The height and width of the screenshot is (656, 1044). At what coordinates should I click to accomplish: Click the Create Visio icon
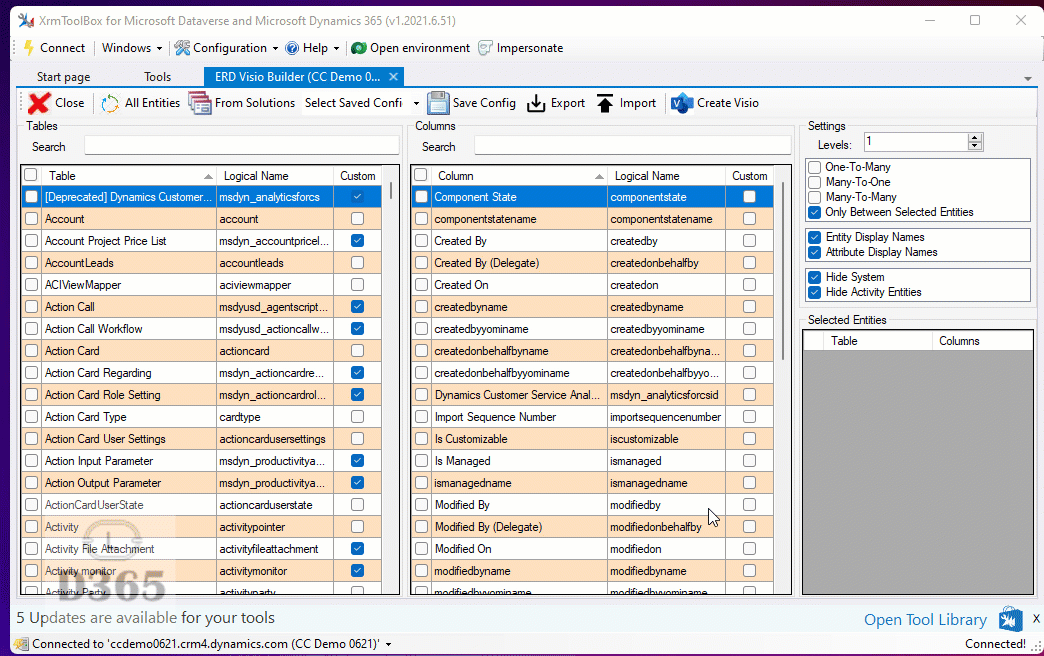point(682,103)
